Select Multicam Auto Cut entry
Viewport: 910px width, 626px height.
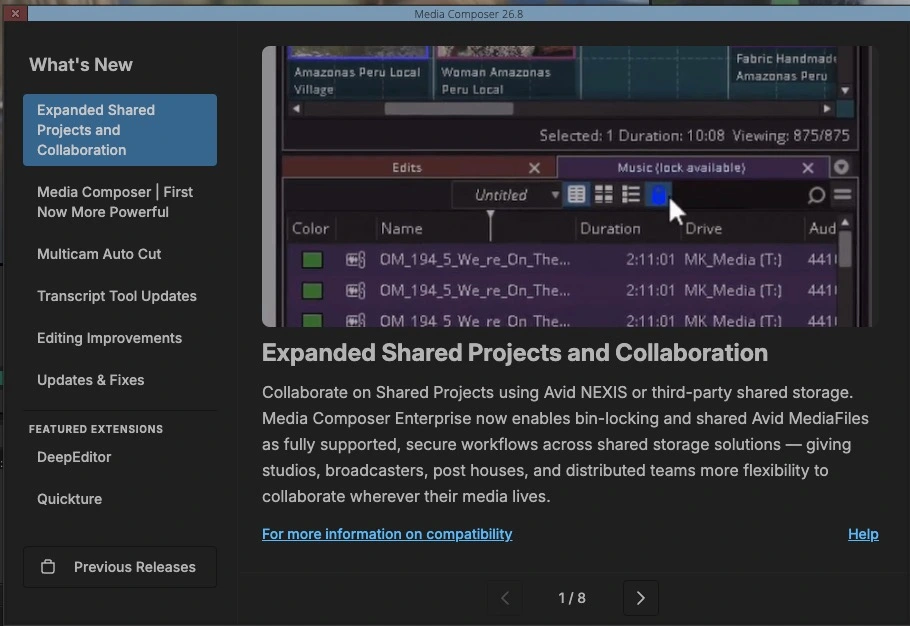[x=99, y=254]
